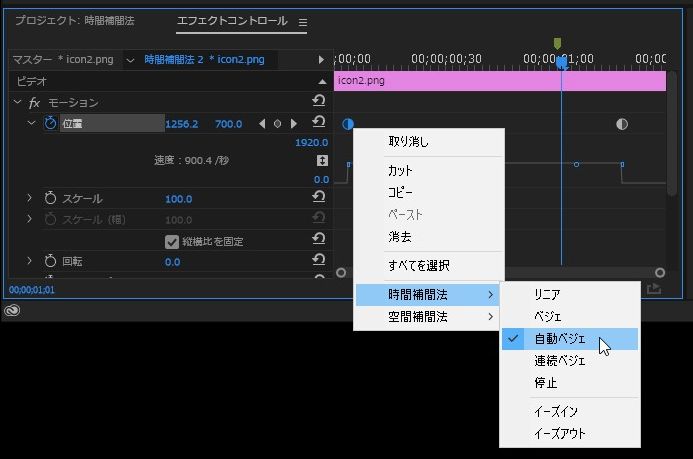The image size is (693, 459).
Task: Toggle the Scale (スケール) stopwatch icon
Action: click(50, 199)
